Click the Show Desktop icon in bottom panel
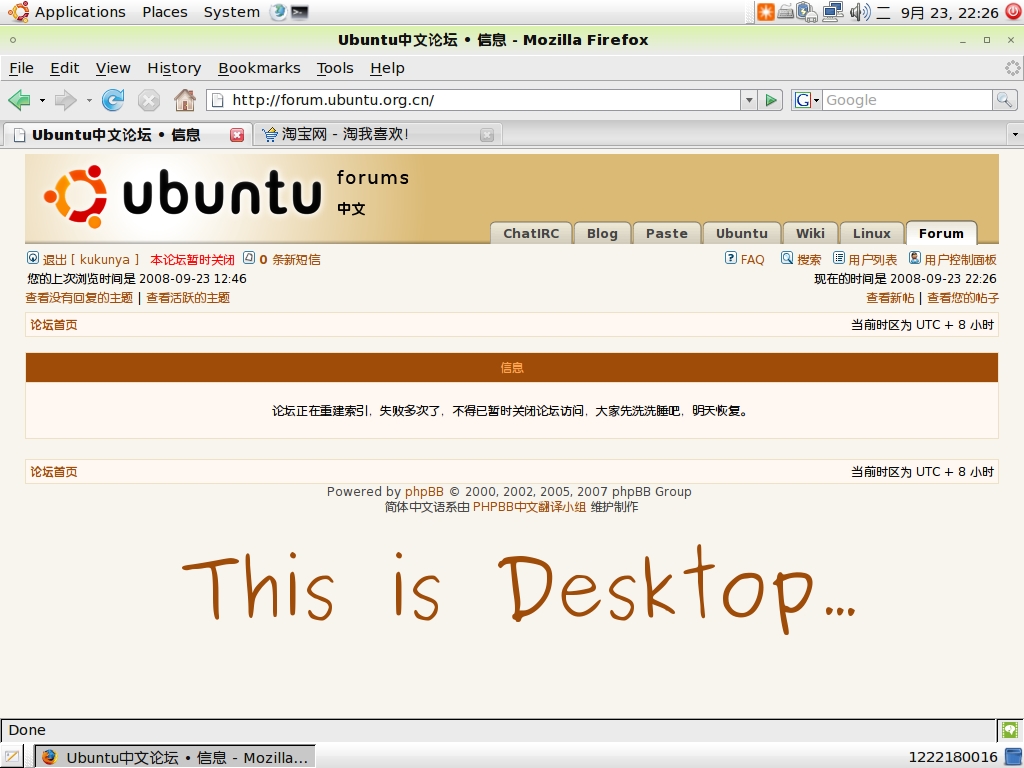Viewport: 1024px width, 768px height. [x=11, y=757]
